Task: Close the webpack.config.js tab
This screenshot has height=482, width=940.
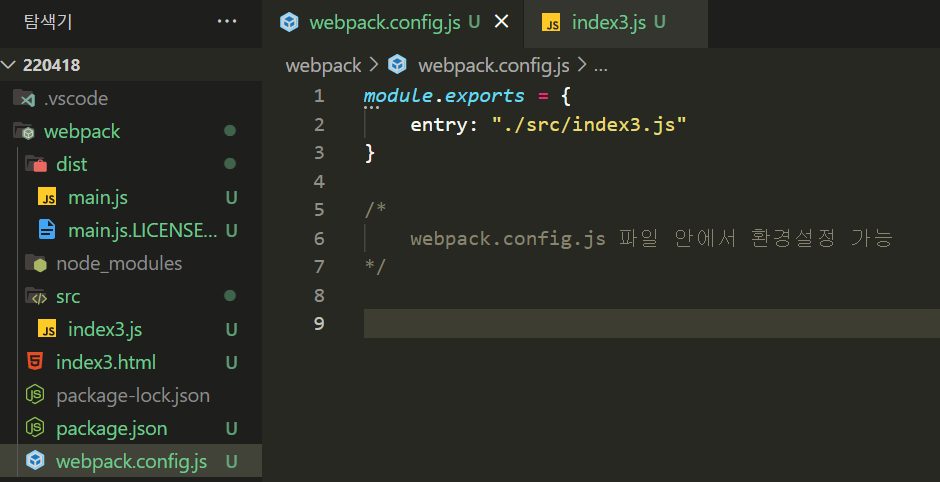Action: (501, 22)
